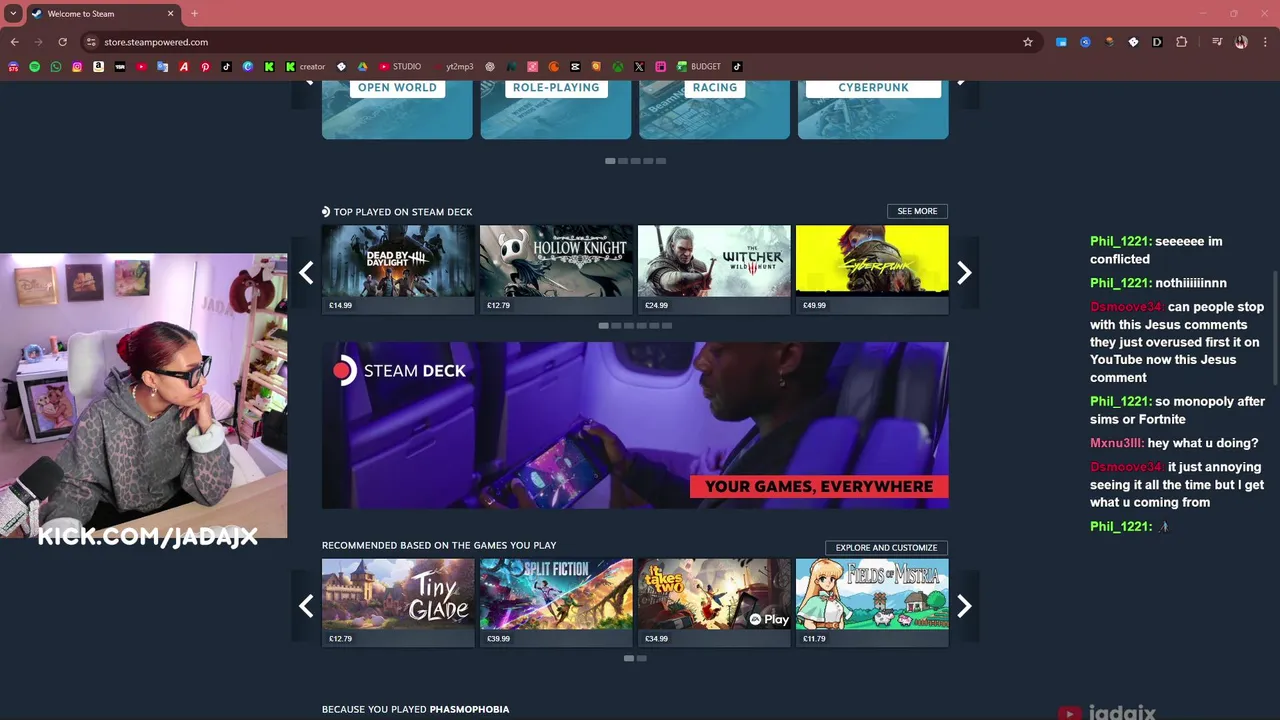Open the Tiny Glade game card
Screen dimensions: 1280x720
[398, 603]
